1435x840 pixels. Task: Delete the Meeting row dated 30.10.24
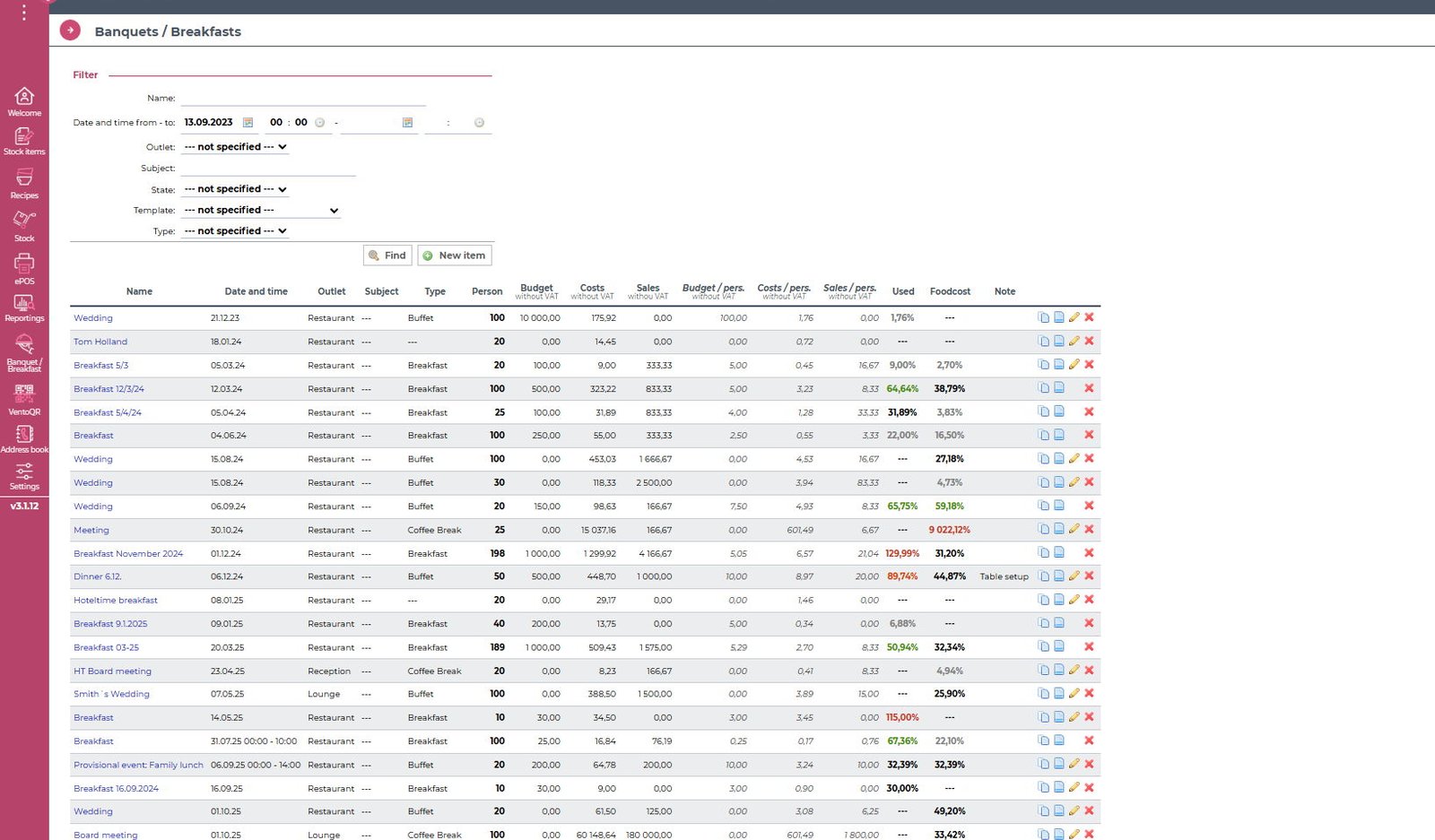(x=1089, y=529)
